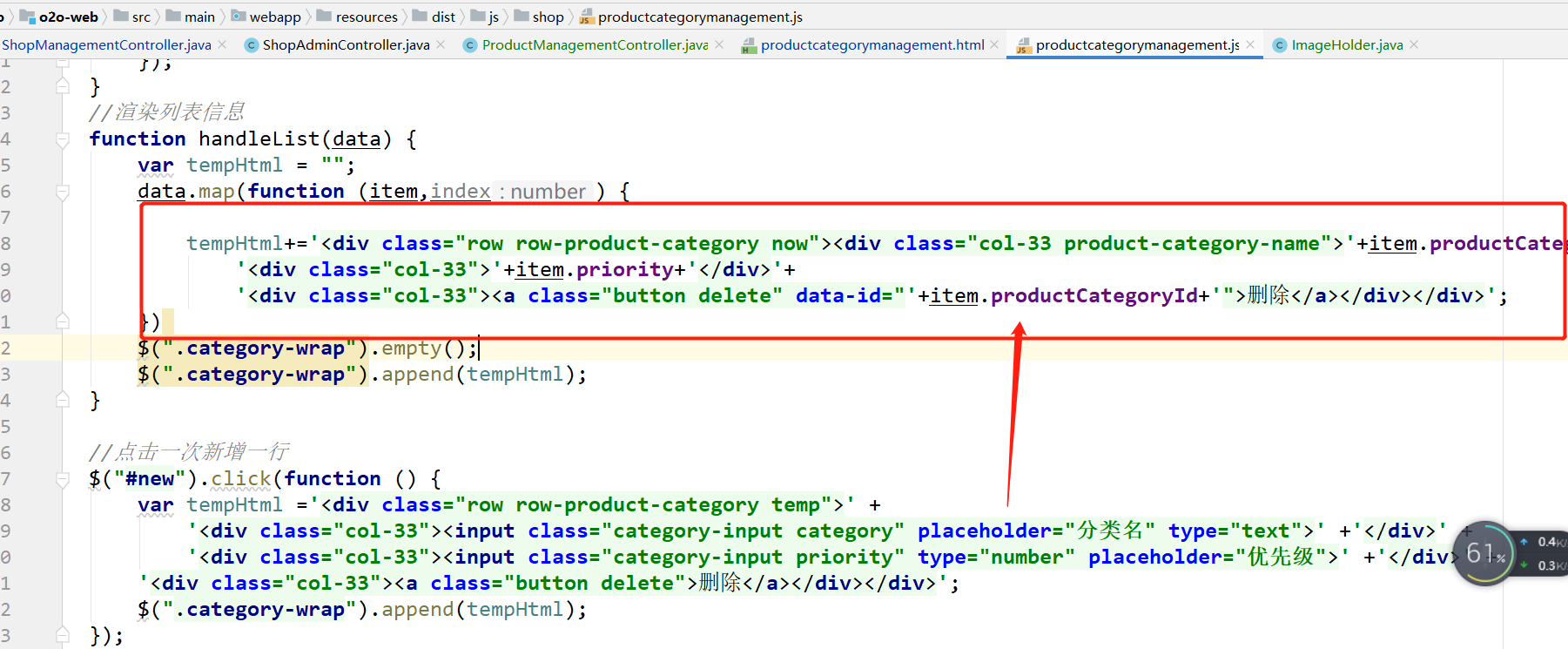This screenshot has width=1568, height=649.
Task: Click the .empty() call on category-wrap
Action: coord(424,348)
